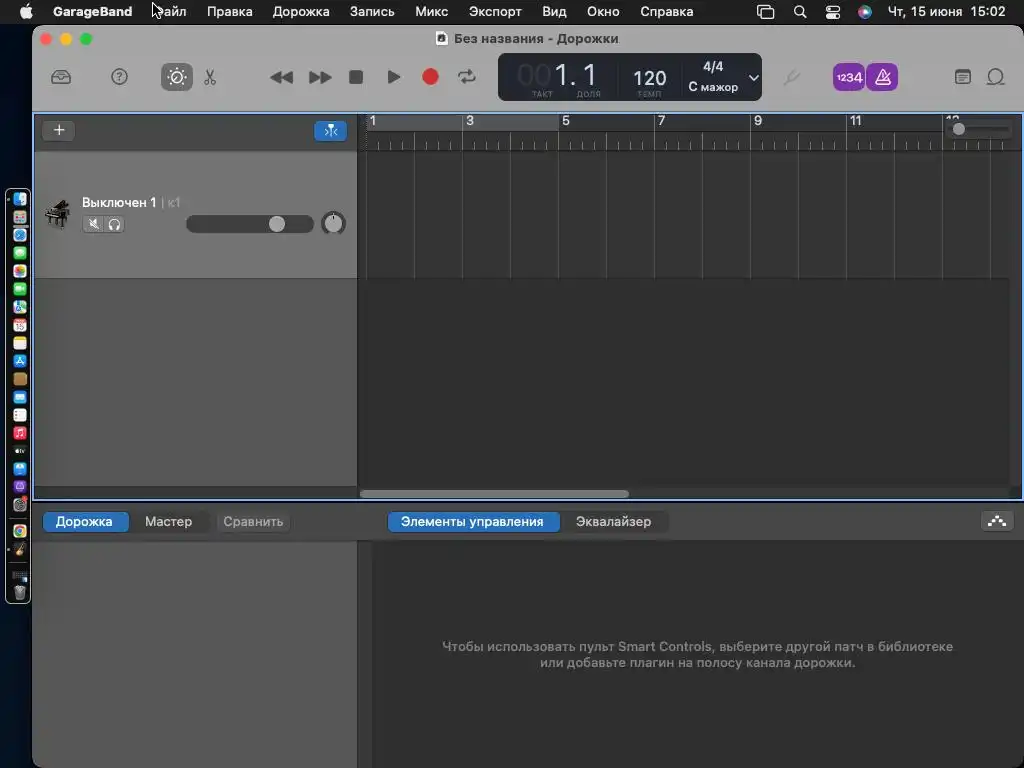Add a new track with plus button
The width and height of the screenshot is (1024, 768).
pyautogui.click(x=59, y=130)
